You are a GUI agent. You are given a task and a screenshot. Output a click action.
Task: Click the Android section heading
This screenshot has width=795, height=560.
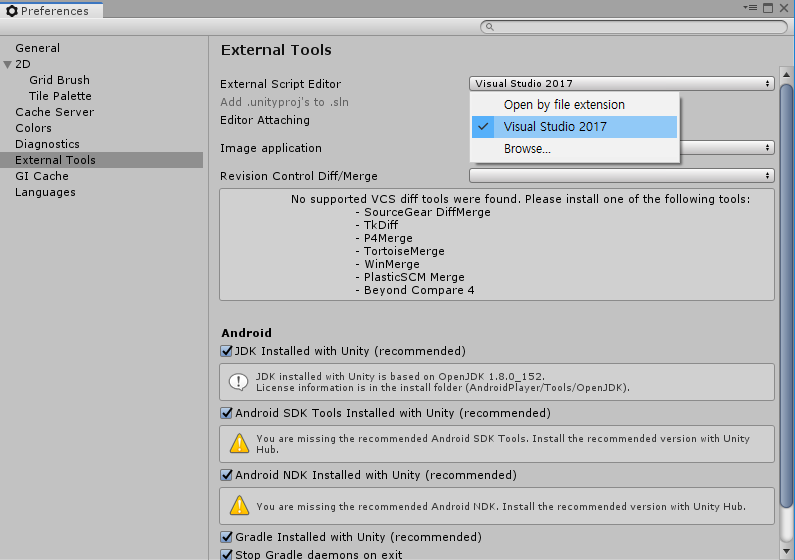(246, 333)
